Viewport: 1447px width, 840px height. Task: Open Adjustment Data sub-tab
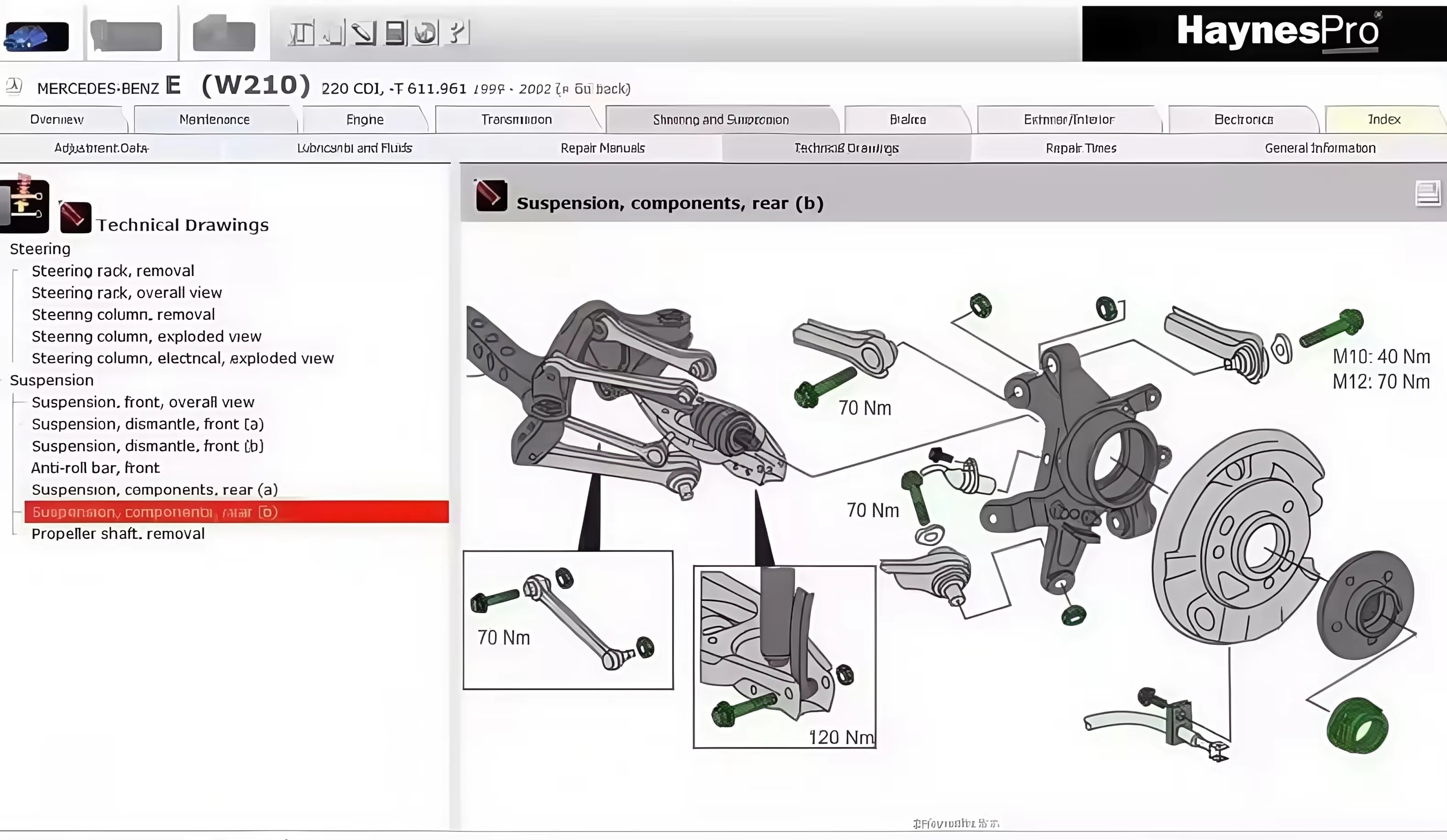pos(101,148)
